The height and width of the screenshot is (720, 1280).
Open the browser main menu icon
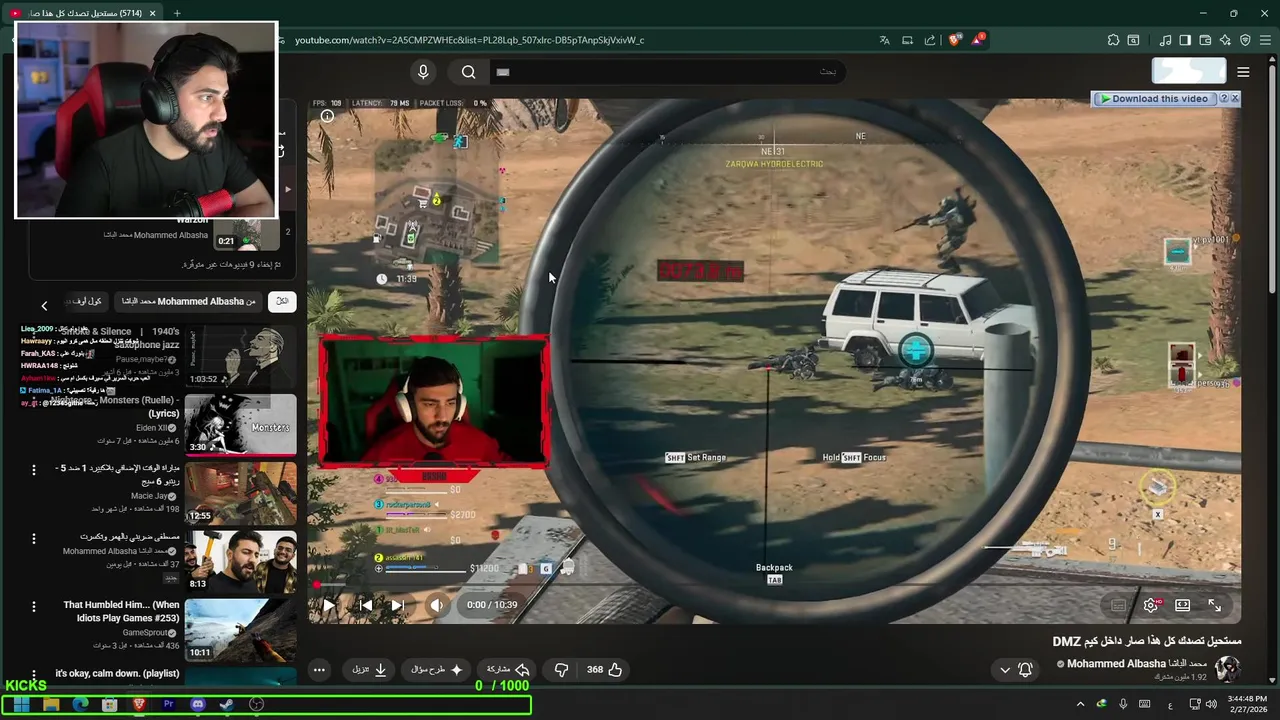1264,40
